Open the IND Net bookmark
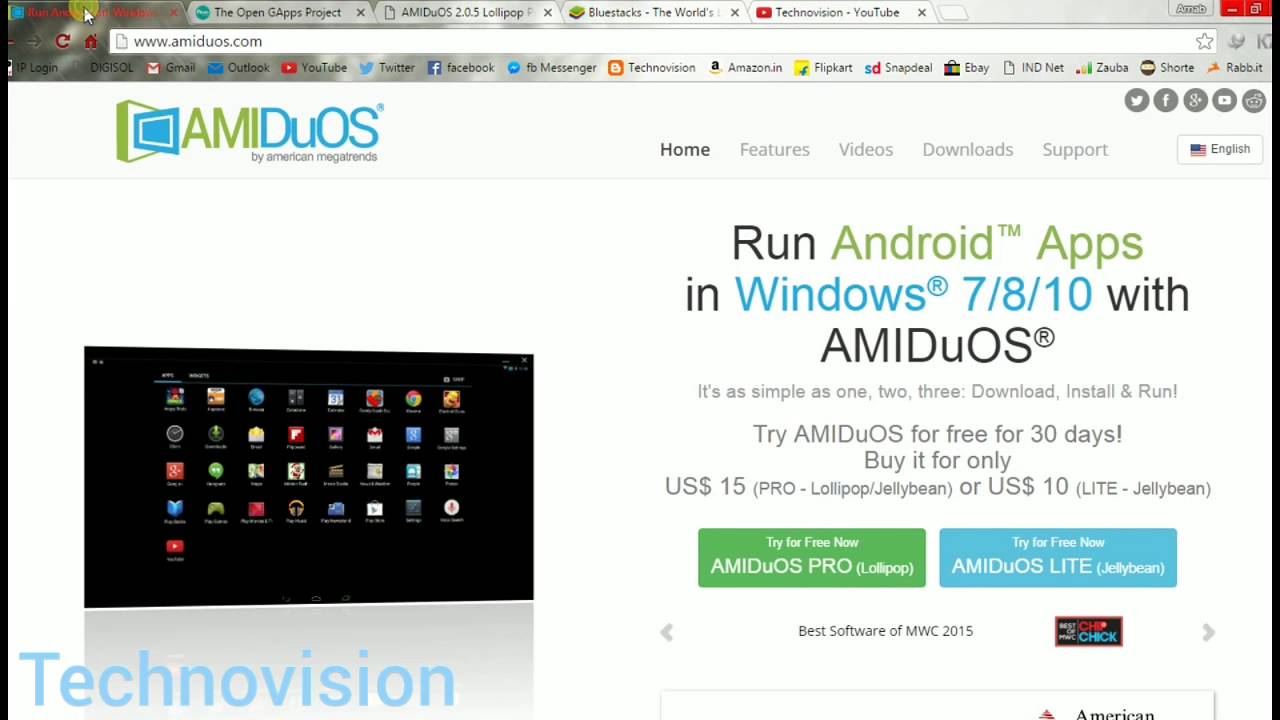Screen dimensions: 1280x720 [x=1033, y=67]
